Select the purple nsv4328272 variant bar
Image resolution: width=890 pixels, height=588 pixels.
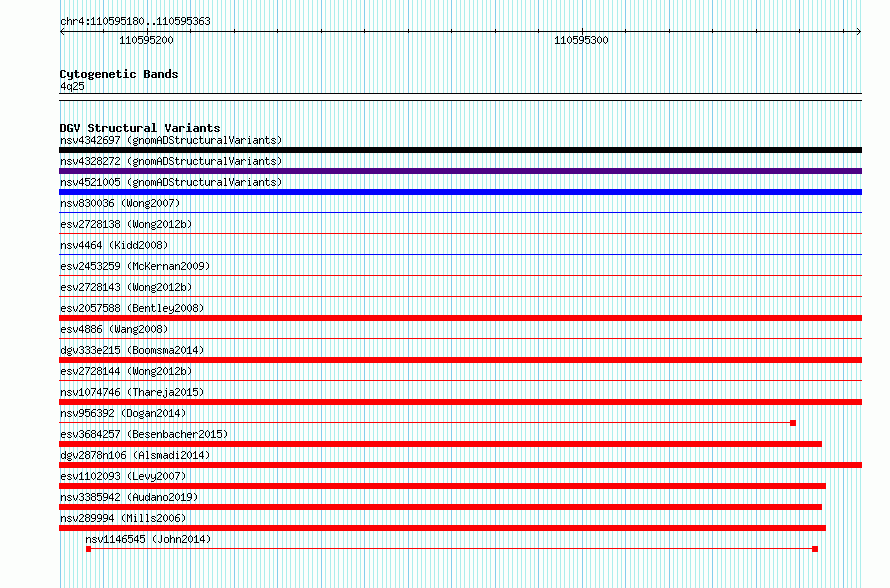coord(460,171)
